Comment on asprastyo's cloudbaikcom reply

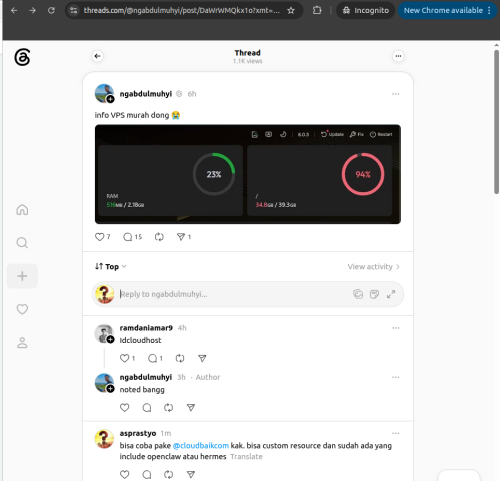pyautogui.click(x=147, y=474)
